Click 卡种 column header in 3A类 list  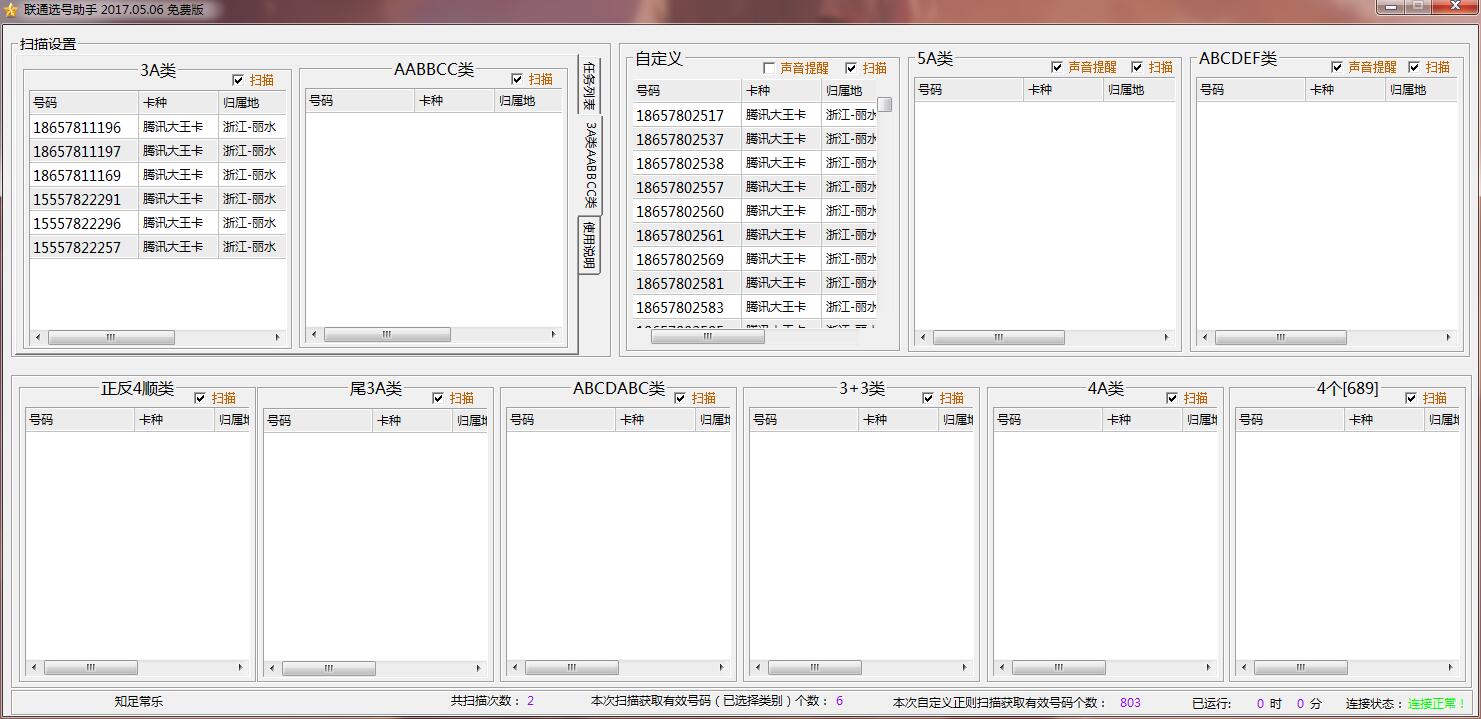point(179,102)
